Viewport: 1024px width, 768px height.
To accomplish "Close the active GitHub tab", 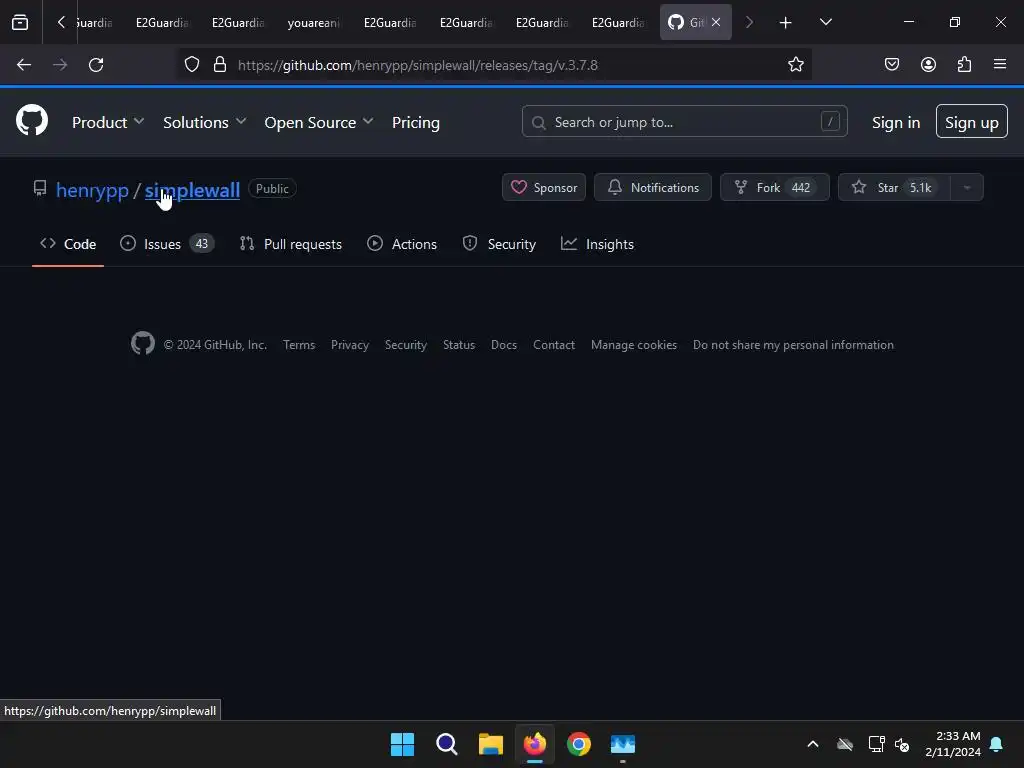I will click(716, 22).
